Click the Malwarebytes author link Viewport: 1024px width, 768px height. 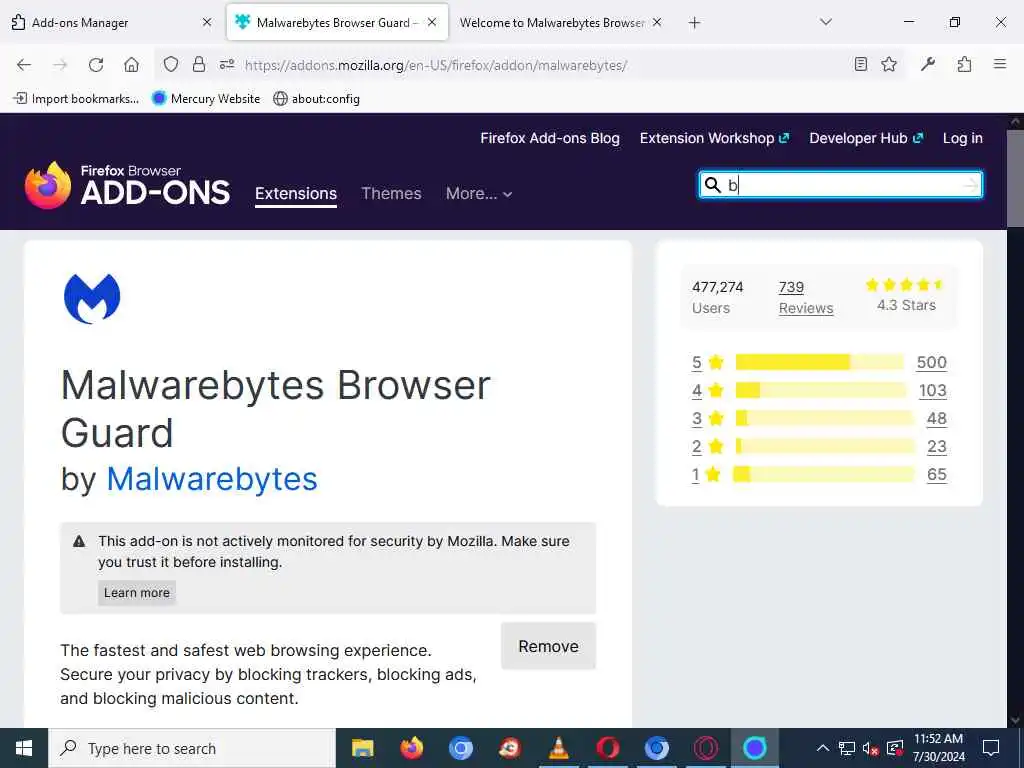point(212,479)
